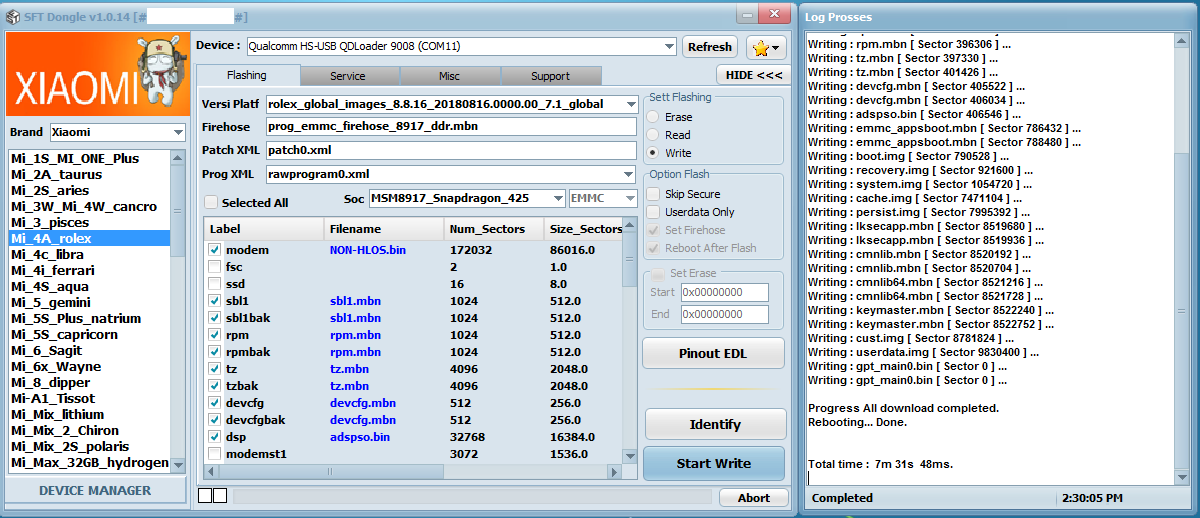Minimize the SFT Dongle window
The width and height of the screenshot is (1200, 518).
pyautogui.click(x=751, y=13)
